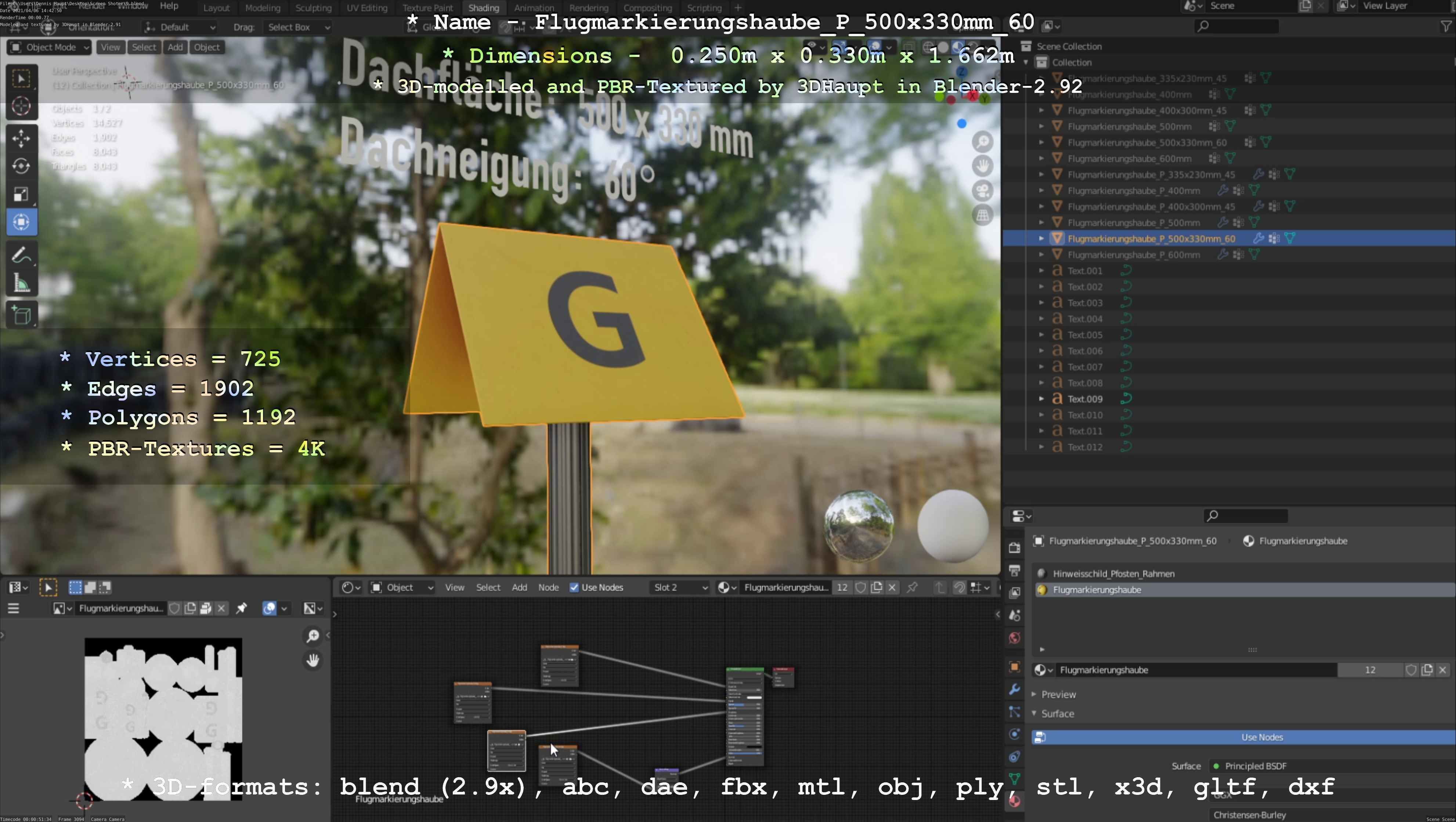Select the 3D Cursor tool
The image size is (1456, 822).
coord(21,106)
